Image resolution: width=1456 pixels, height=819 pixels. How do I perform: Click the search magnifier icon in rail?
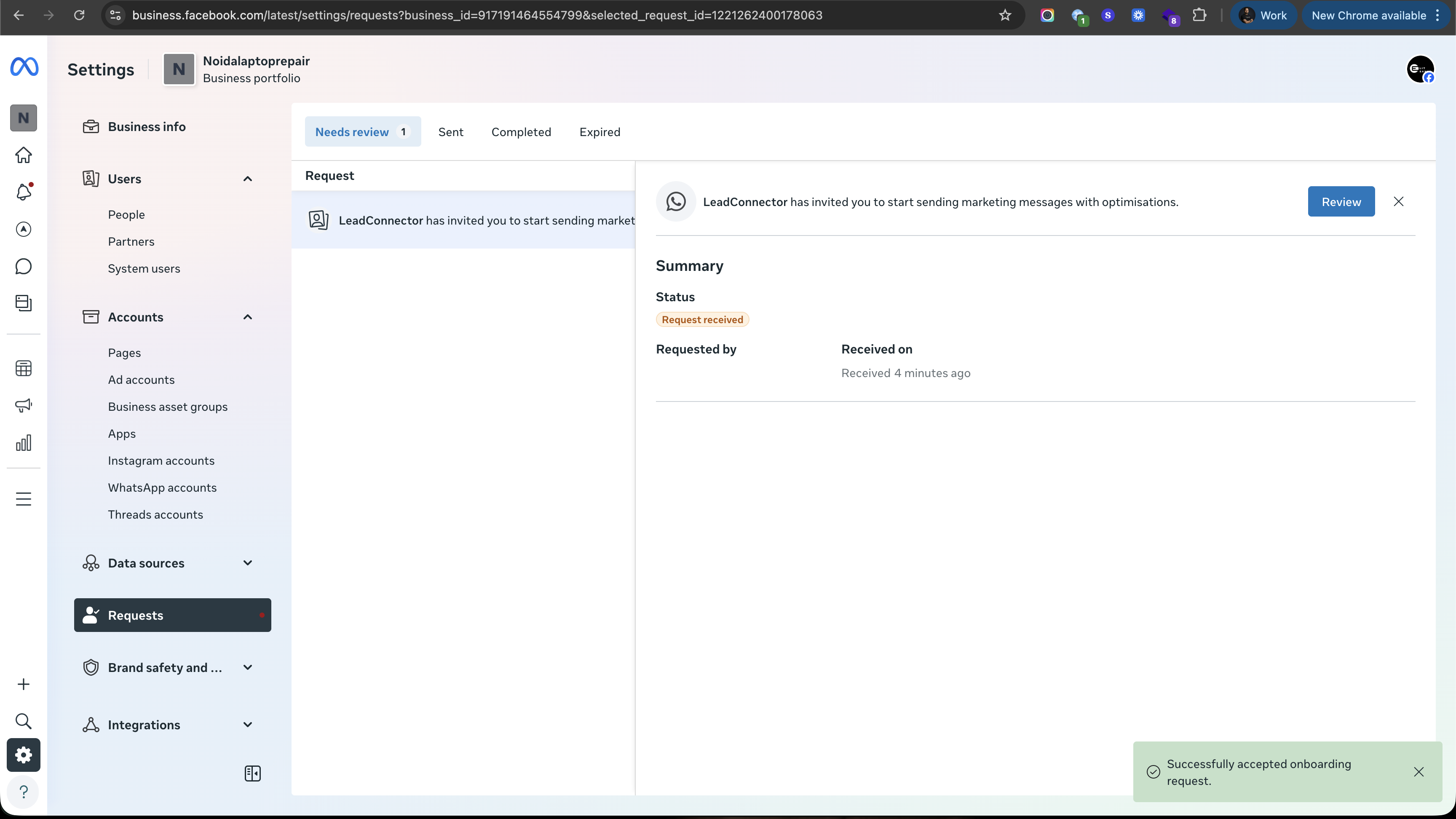point(23,721)
